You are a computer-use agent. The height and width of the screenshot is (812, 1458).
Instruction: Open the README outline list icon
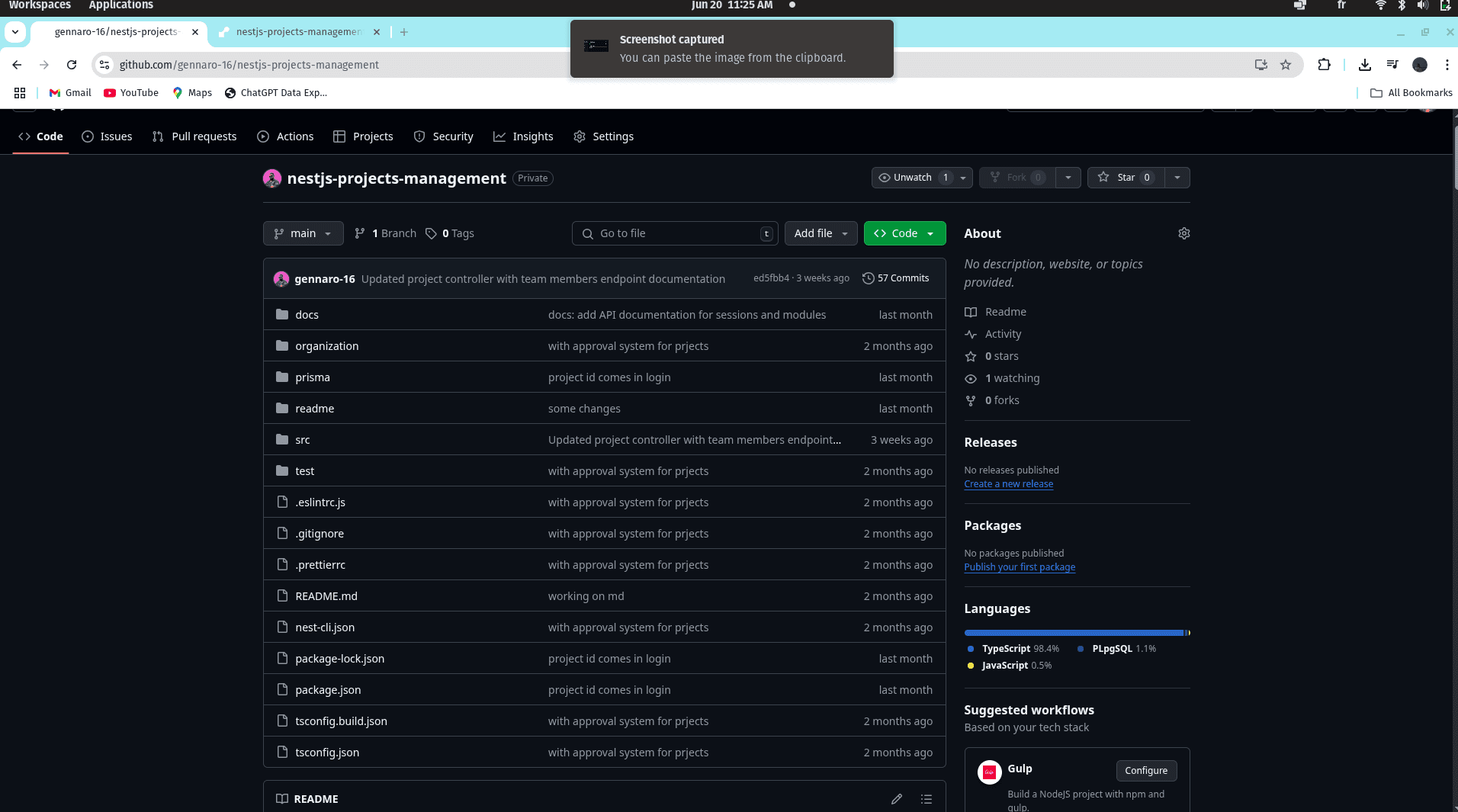[927, 799]
